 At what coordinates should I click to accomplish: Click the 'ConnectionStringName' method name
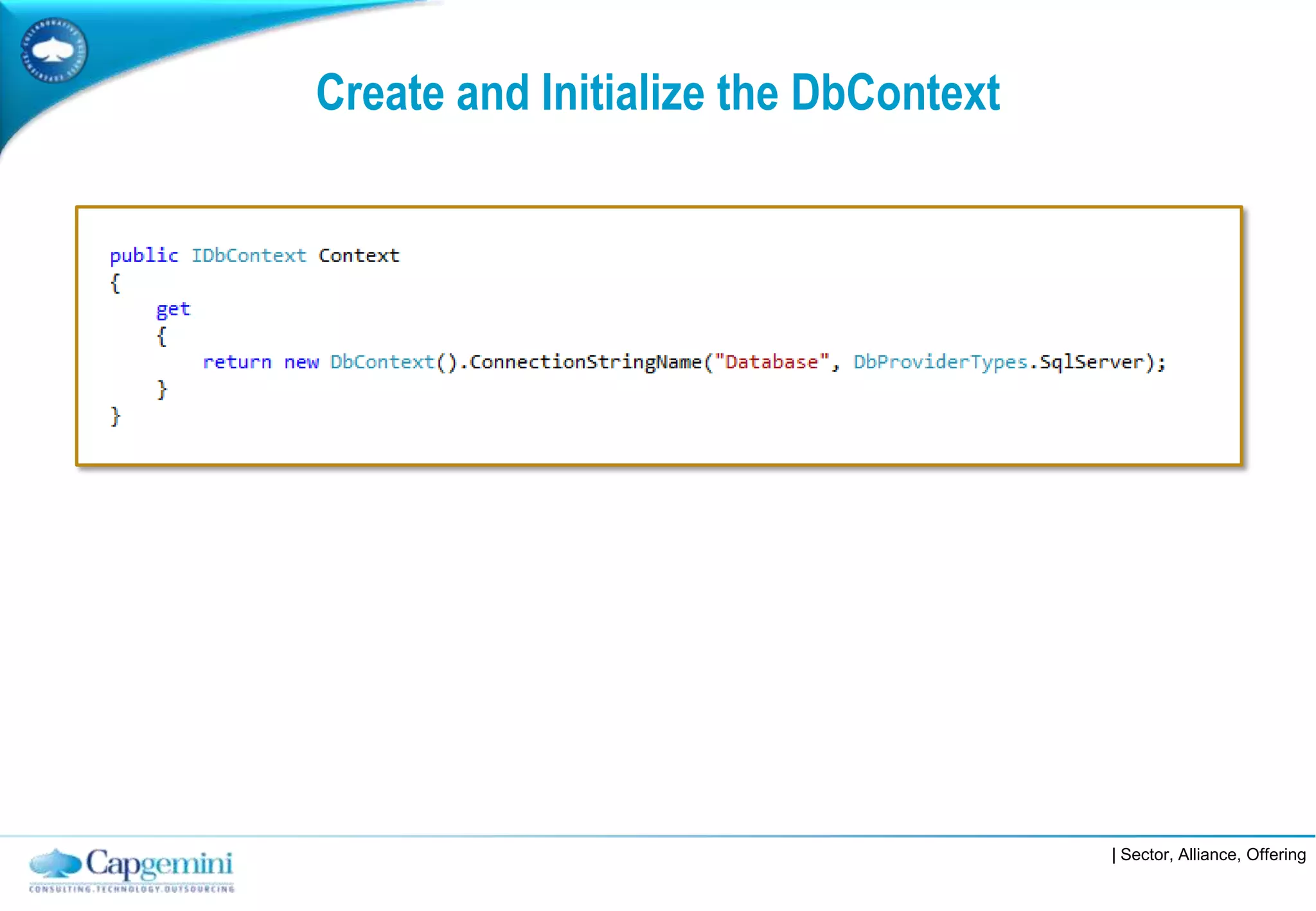(x=585, y=362)
